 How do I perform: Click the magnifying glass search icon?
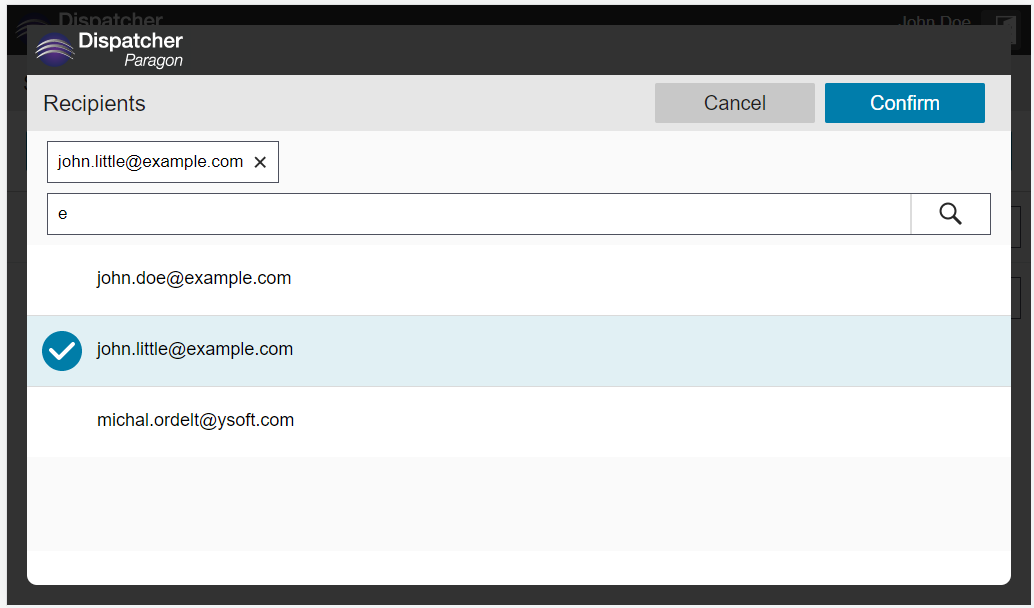[950, 214]
